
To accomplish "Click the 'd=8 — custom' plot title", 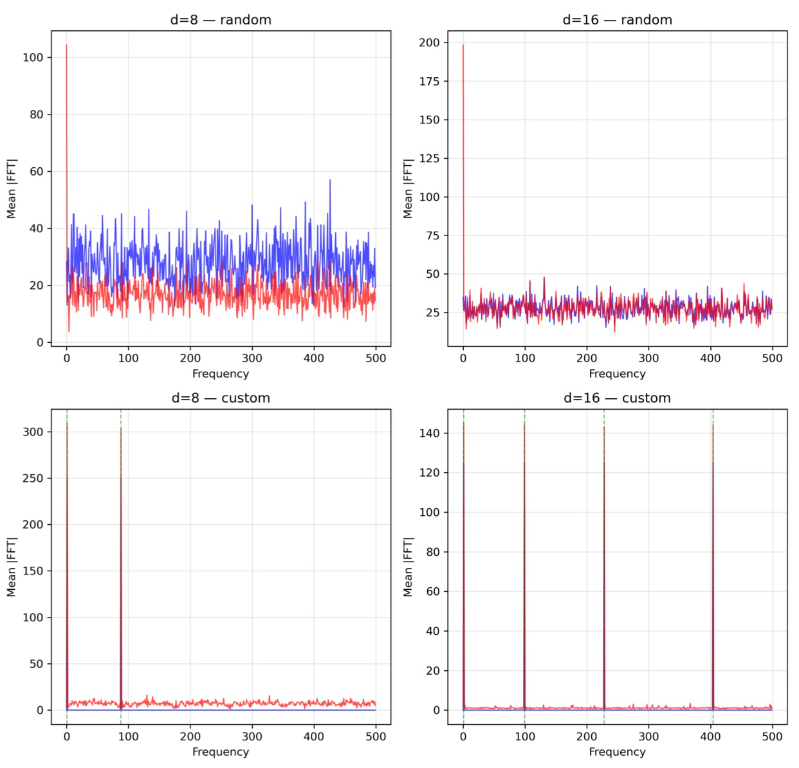I will [x=221, y=398].
